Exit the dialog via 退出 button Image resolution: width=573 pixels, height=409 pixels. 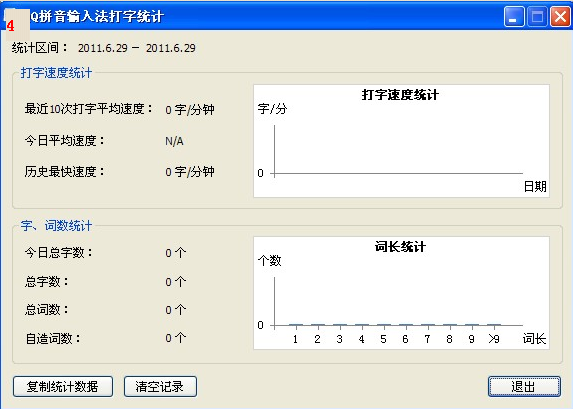pos(524,386)
